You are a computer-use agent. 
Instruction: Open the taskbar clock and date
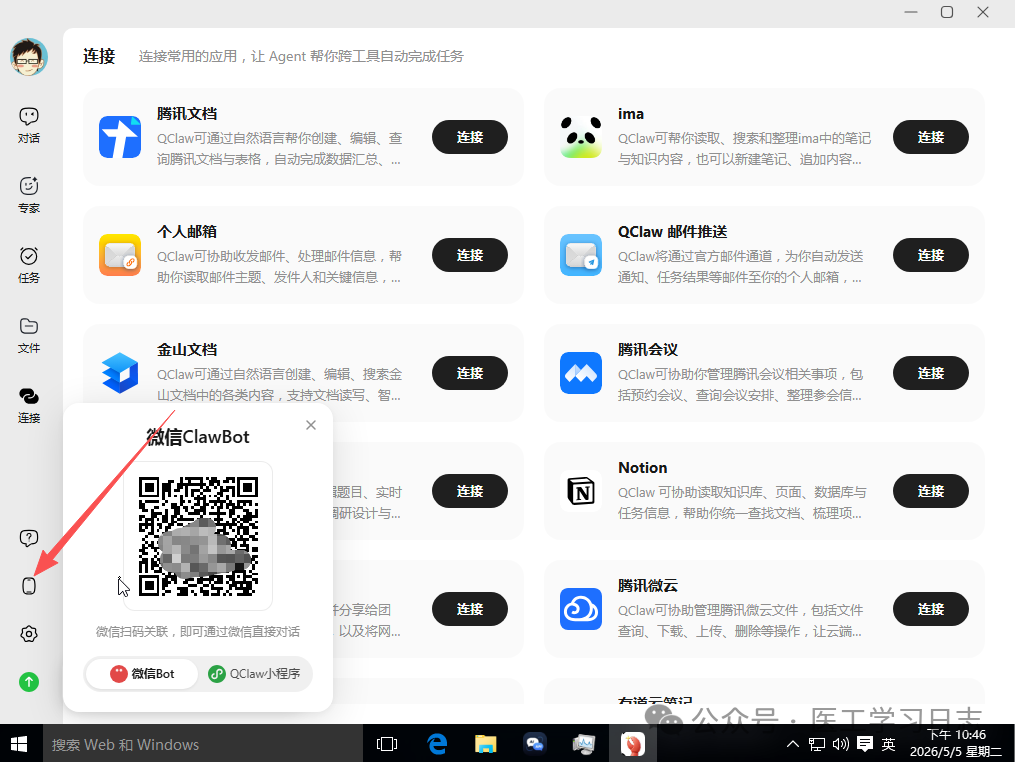956,743
